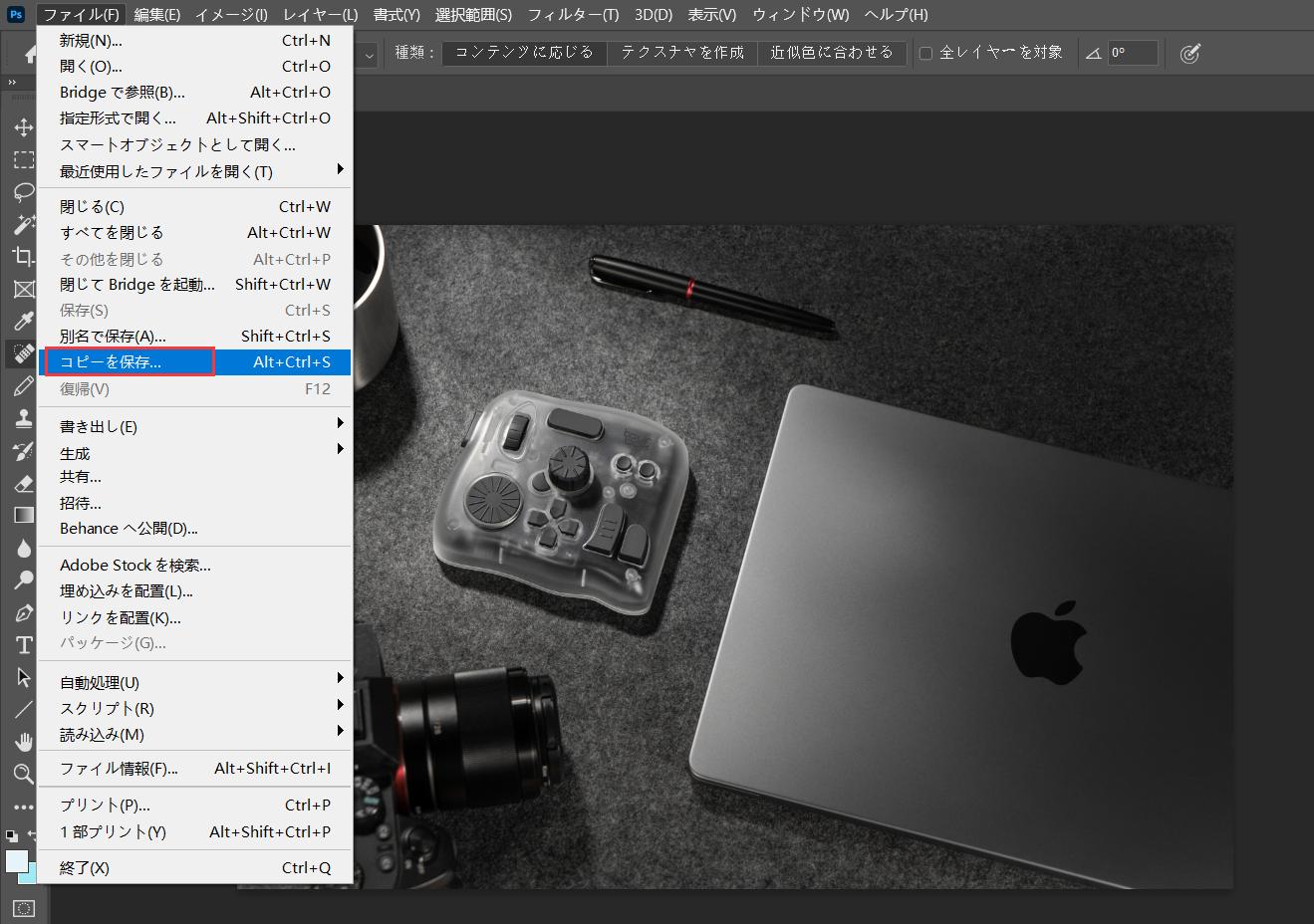
Task: Choose プリント(P)... menu entry
Action: pos(195,806)
